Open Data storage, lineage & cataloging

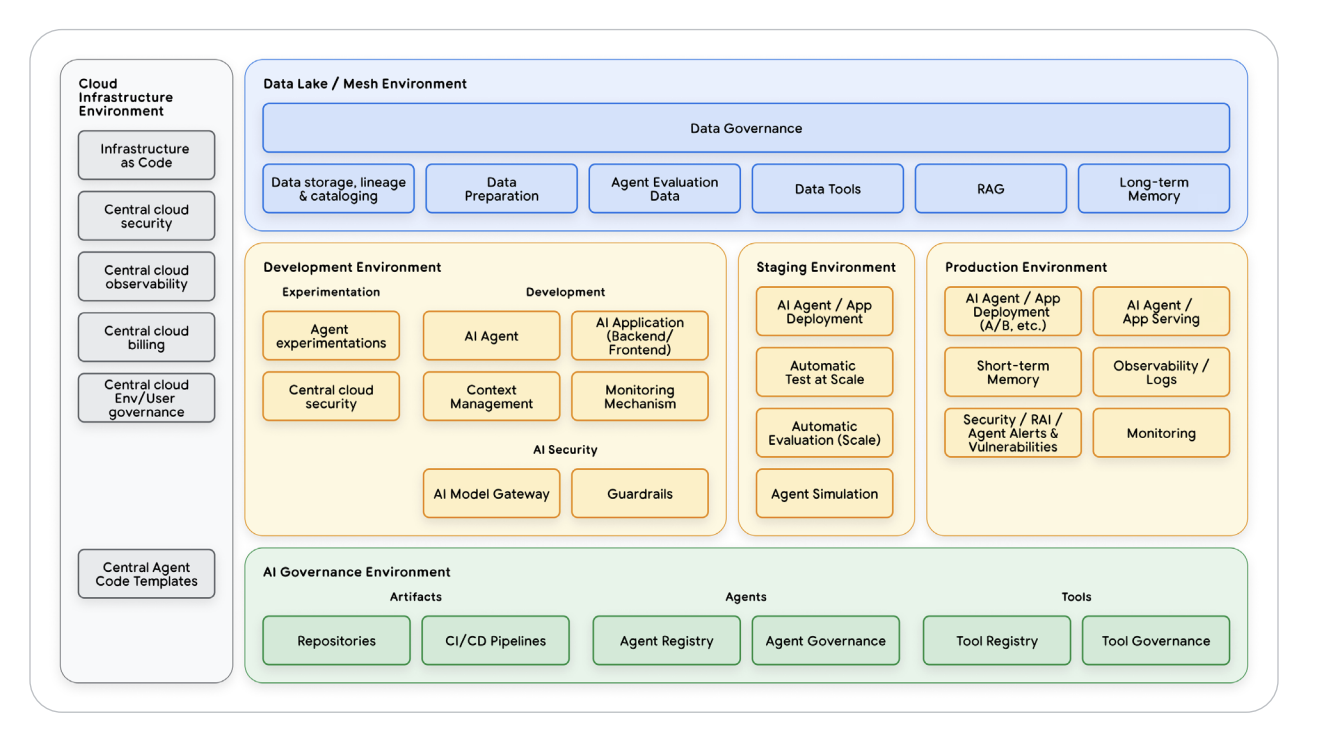pyautogui.click(x=338, y=188)
